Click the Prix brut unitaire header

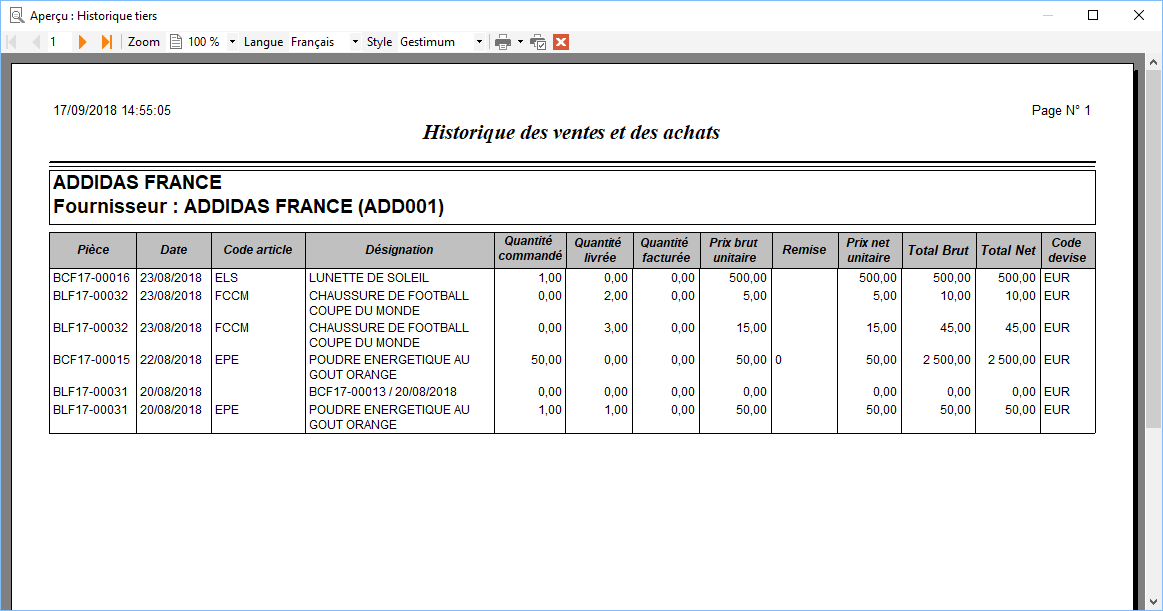point(734,250)
